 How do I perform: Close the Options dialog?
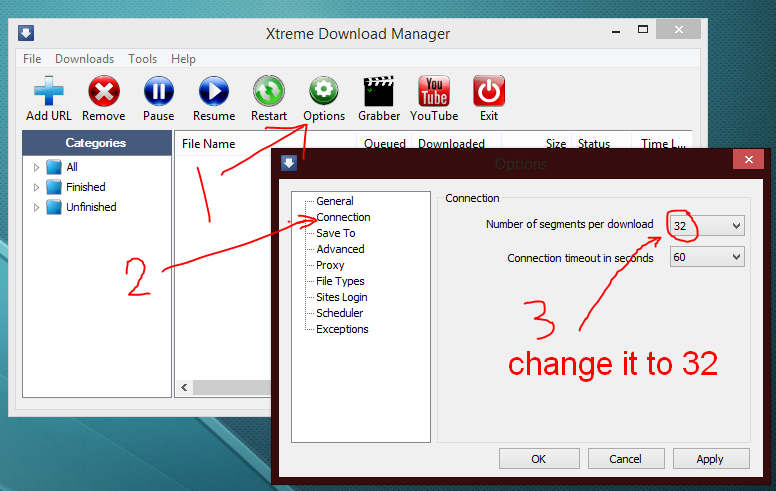pos(749,159)
